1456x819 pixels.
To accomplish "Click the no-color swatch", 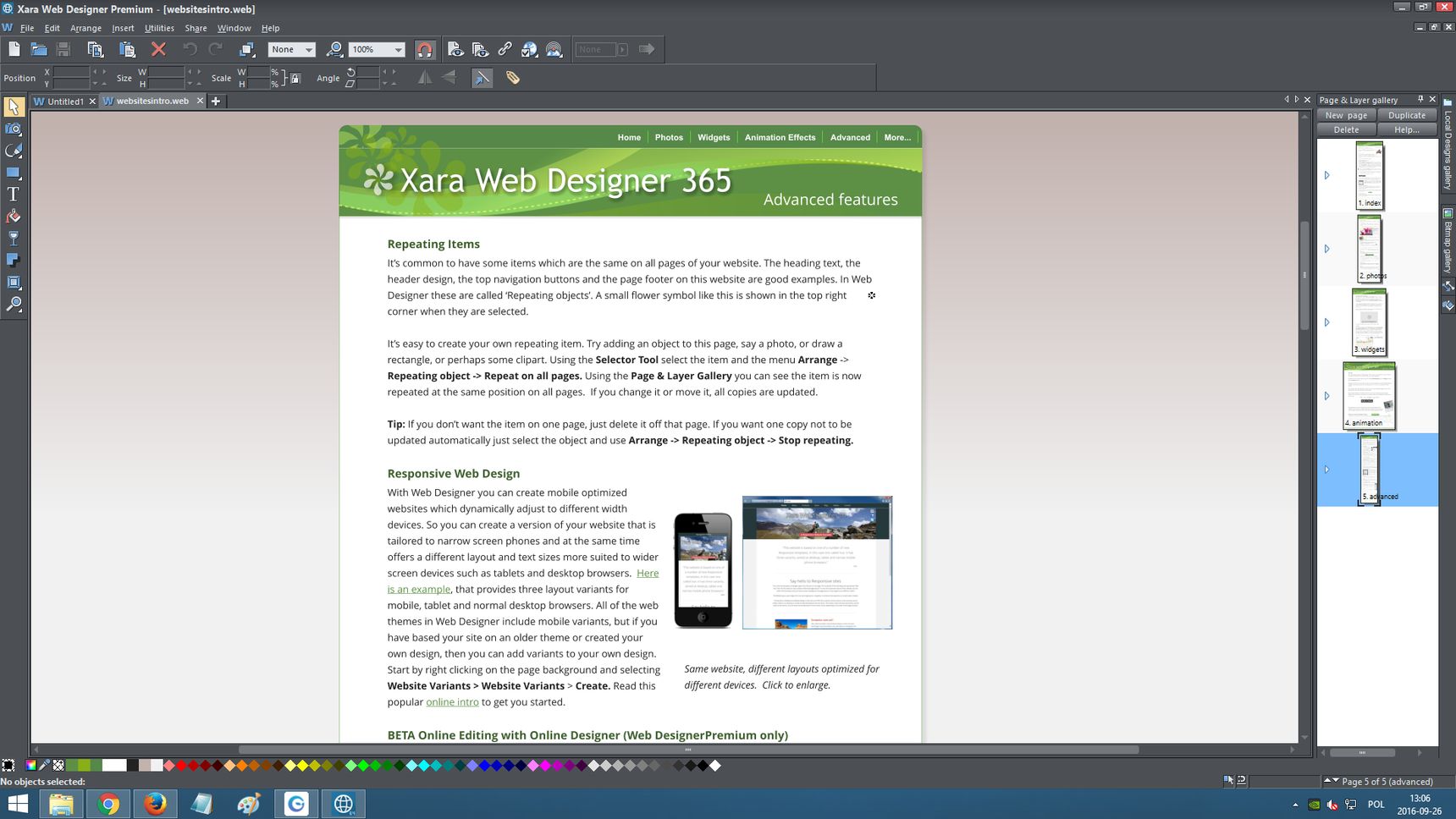I will 58,766.
